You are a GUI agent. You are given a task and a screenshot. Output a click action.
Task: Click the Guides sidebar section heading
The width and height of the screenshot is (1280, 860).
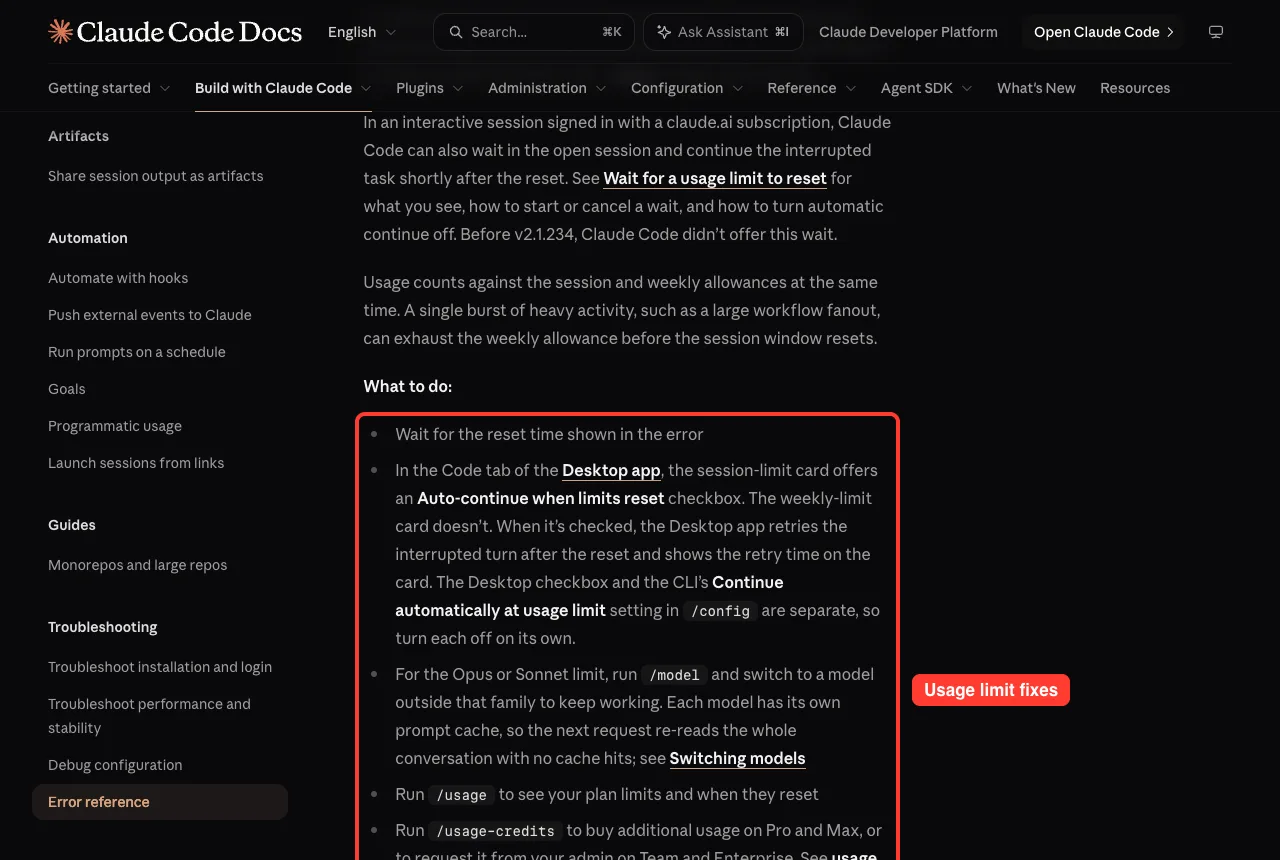72,525
